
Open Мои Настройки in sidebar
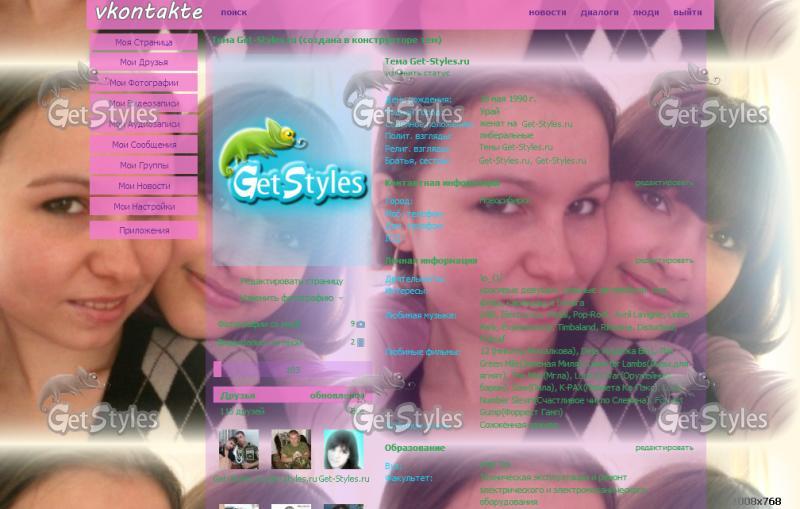tap(144, 207)
